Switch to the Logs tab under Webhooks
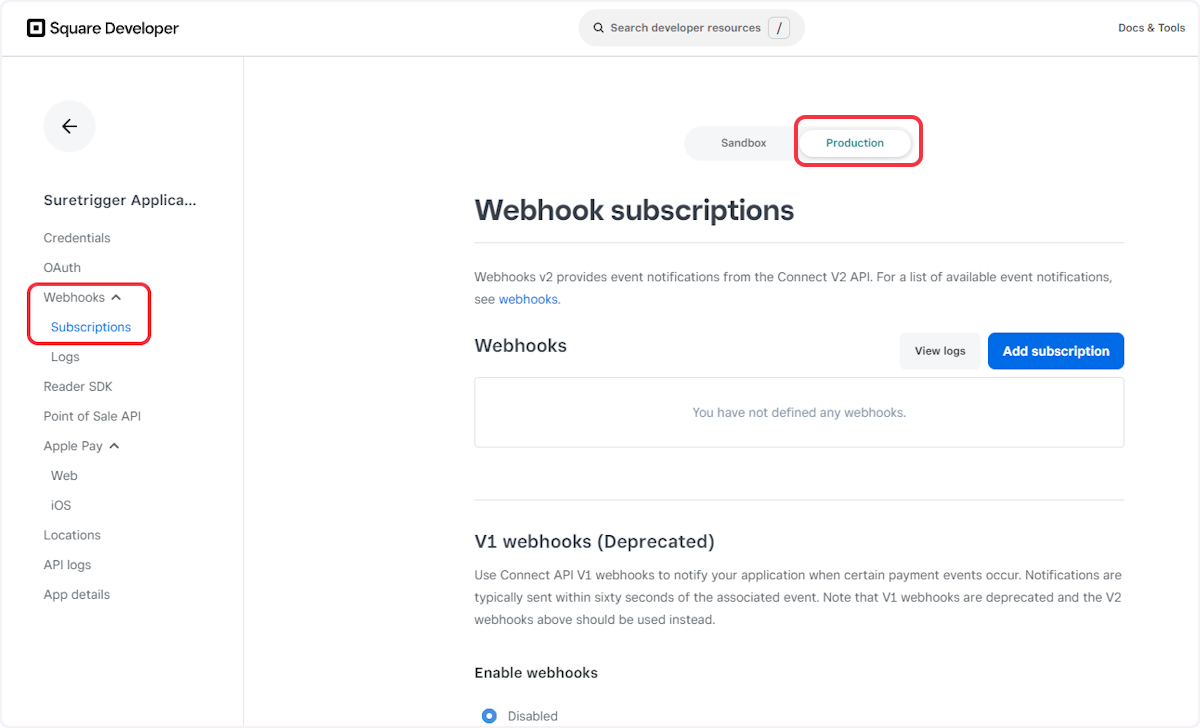This screenshot has width=1200, height=728. pos(65,356)
